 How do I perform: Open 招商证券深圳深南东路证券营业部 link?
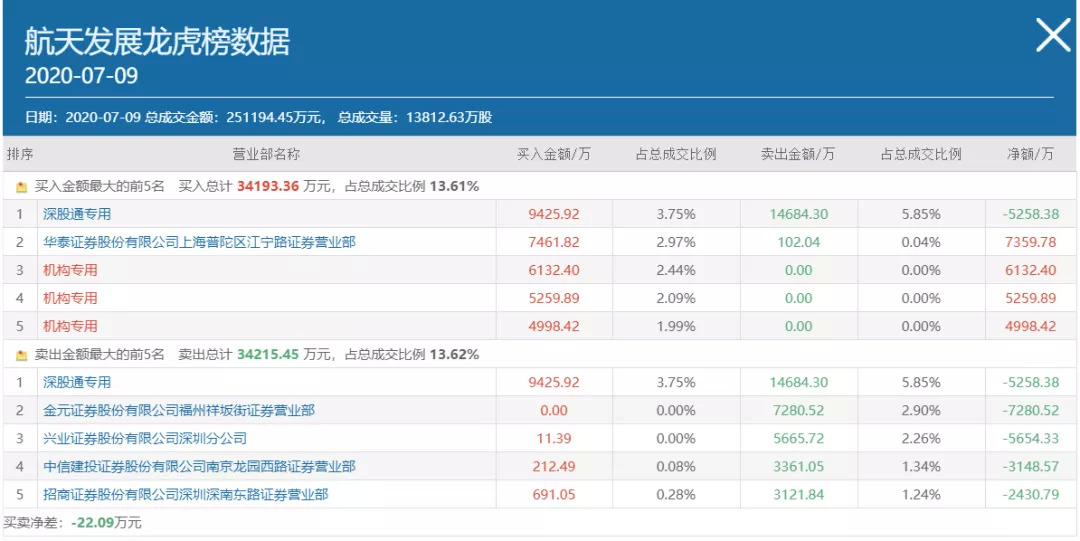tap(185, 494)
